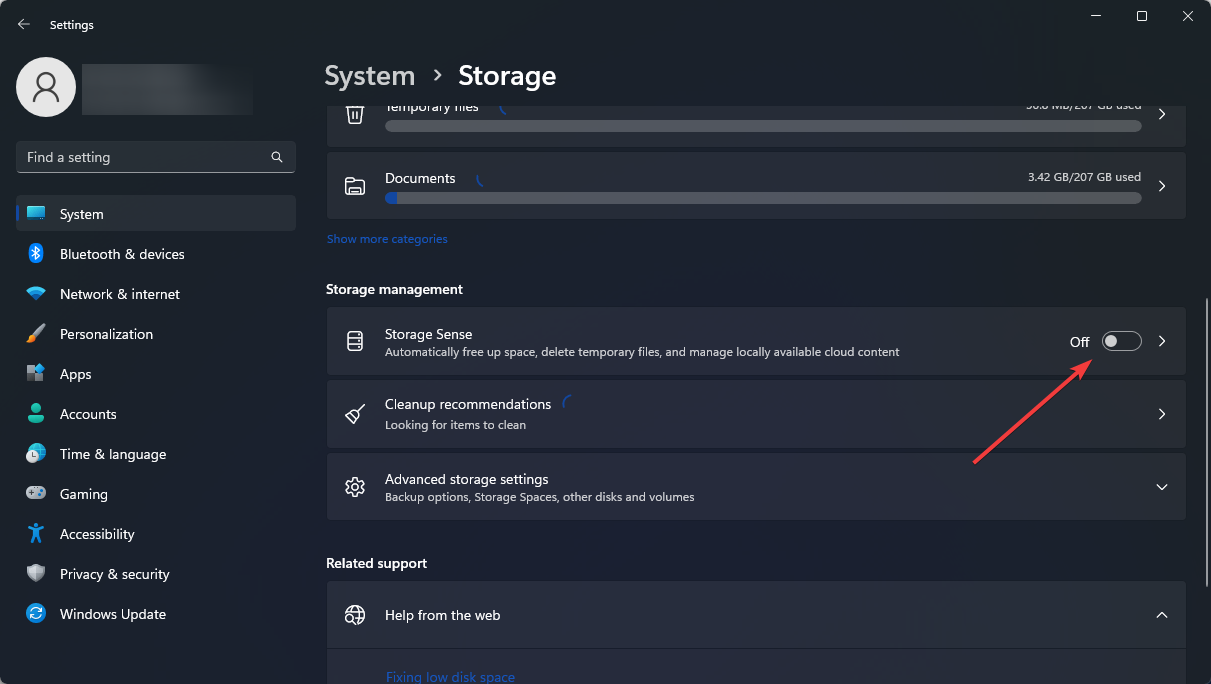Click the Find a setting field

156,157
